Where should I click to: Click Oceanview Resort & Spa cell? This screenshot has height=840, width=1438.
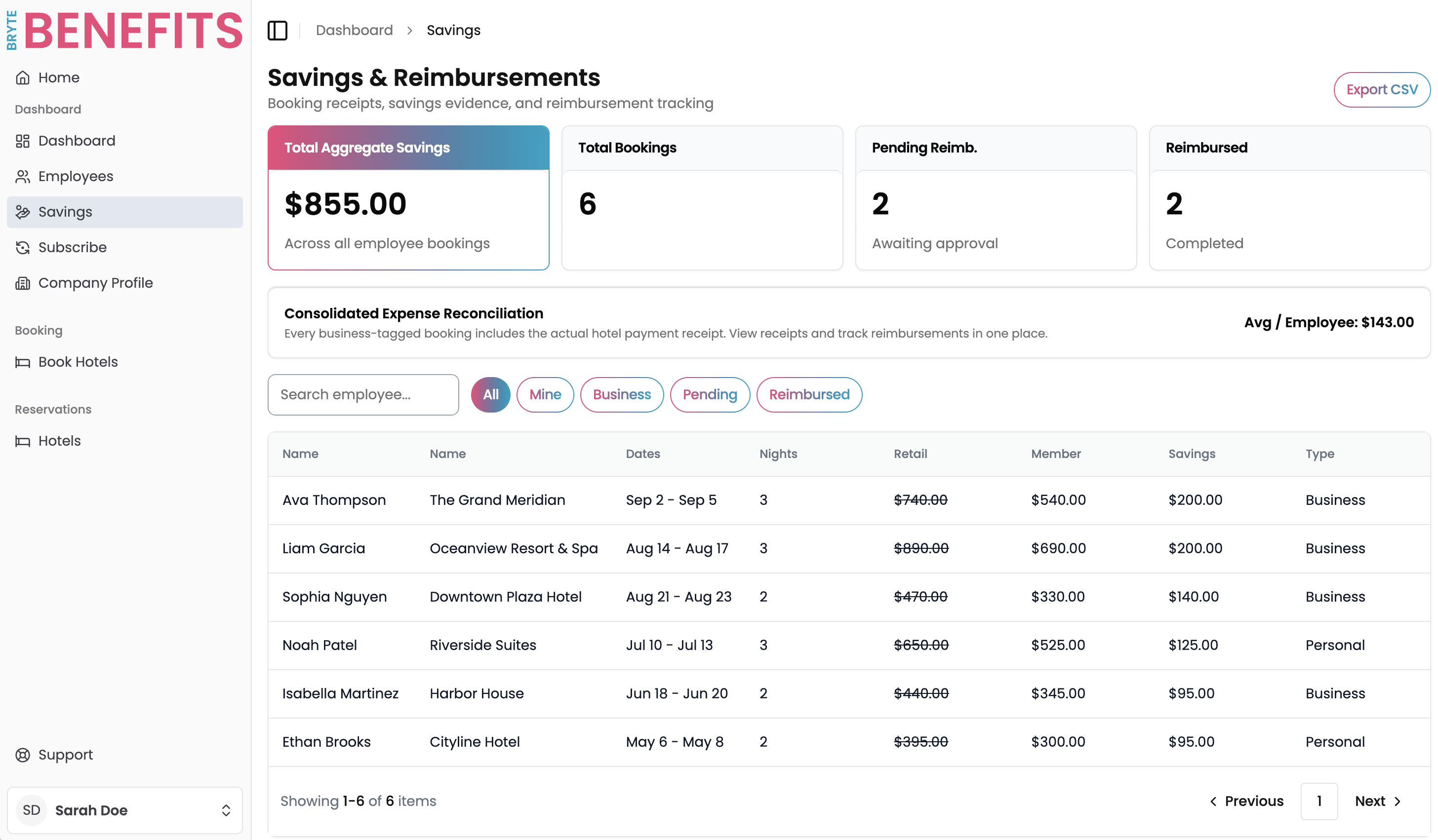[x=514, y=549]
